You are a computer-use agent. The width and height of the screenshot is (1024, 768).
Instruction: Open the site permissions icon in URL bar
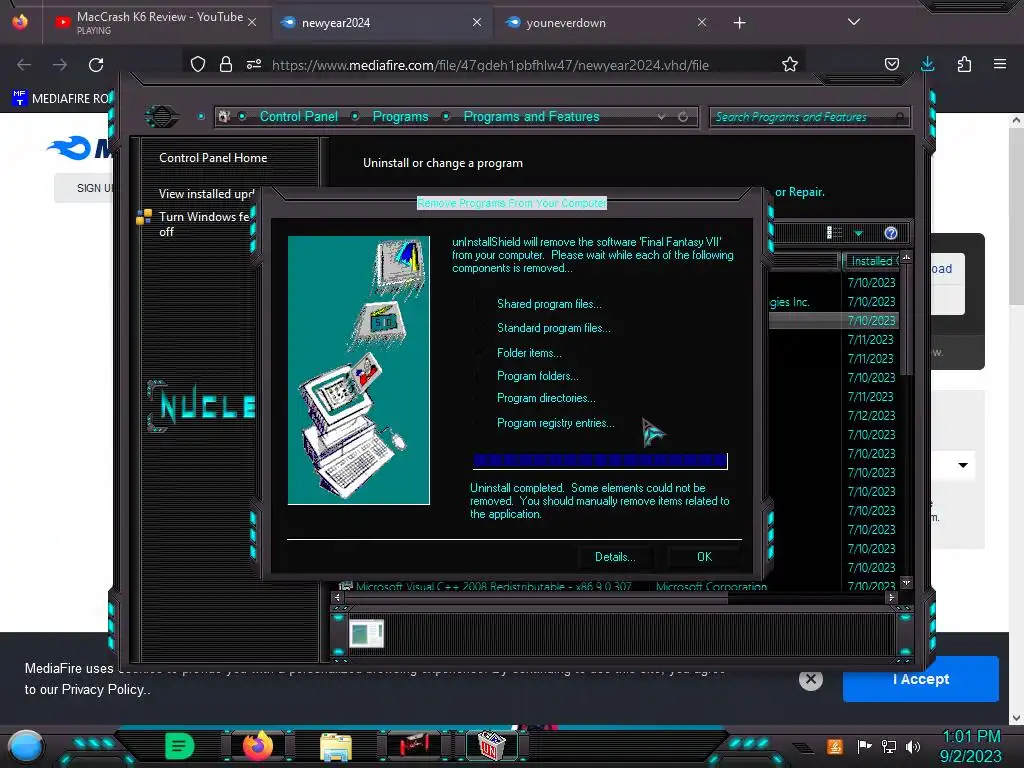coord(254,64)
